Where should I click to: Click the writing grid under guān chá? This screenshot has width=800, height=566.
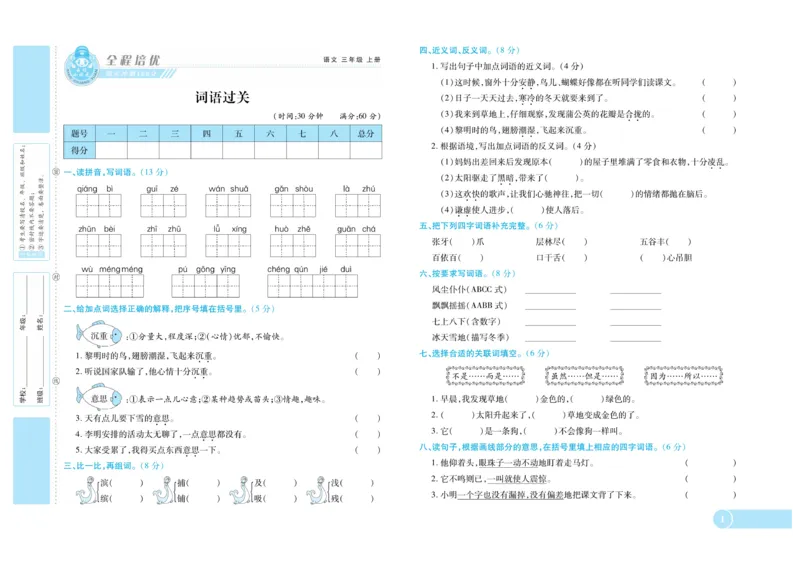358,245
